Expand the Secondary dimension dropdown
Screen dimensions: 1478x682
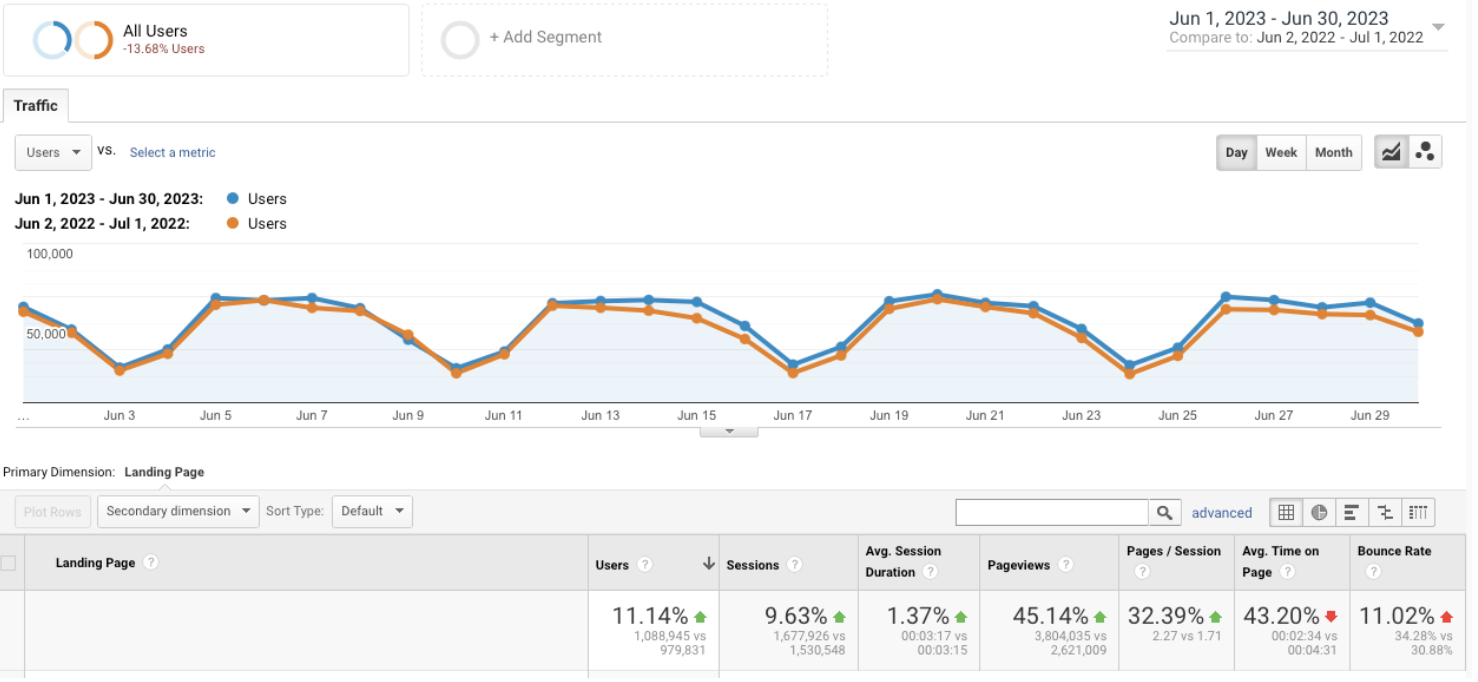pyautogui.click(x=178, y=511)
